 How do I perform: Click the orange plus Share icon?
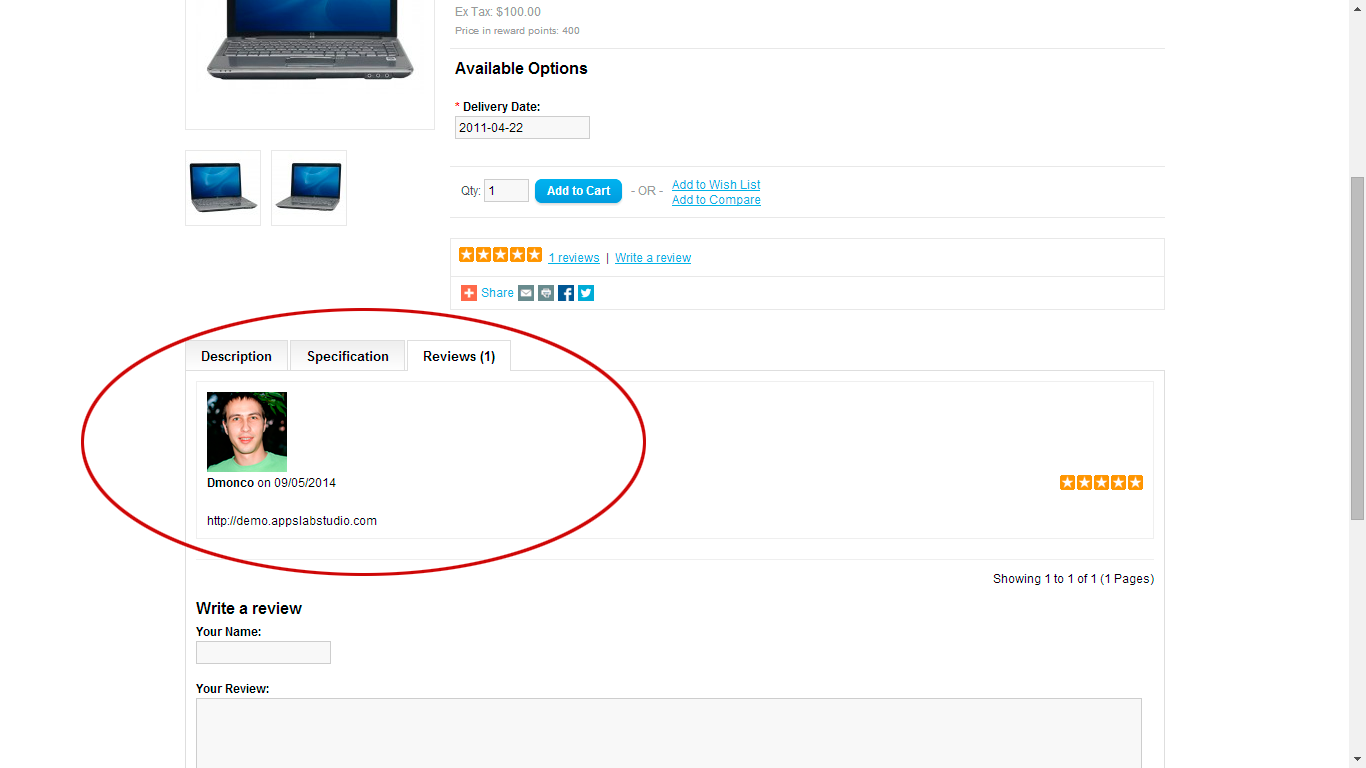coord(469,293)
